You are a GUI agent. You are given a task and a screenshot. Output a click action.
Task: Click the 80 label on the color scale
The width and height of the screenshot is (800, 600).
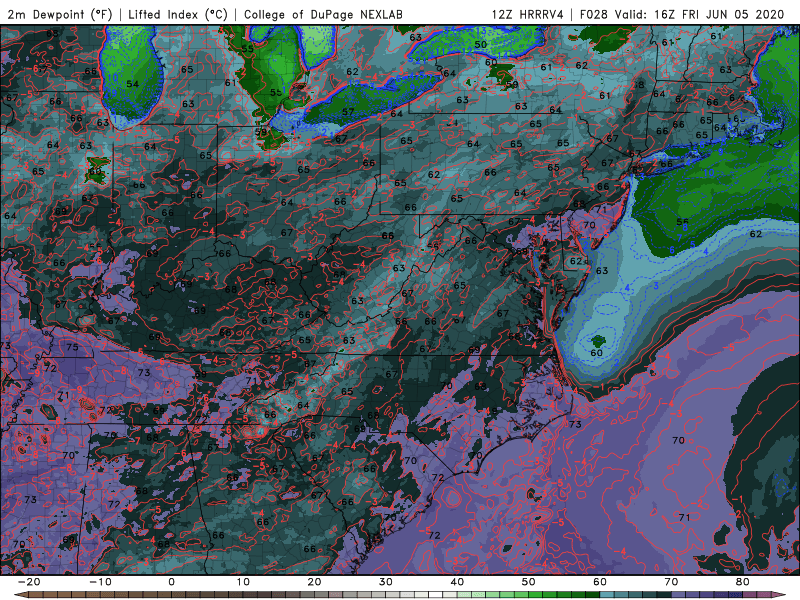tap(743, 582)
